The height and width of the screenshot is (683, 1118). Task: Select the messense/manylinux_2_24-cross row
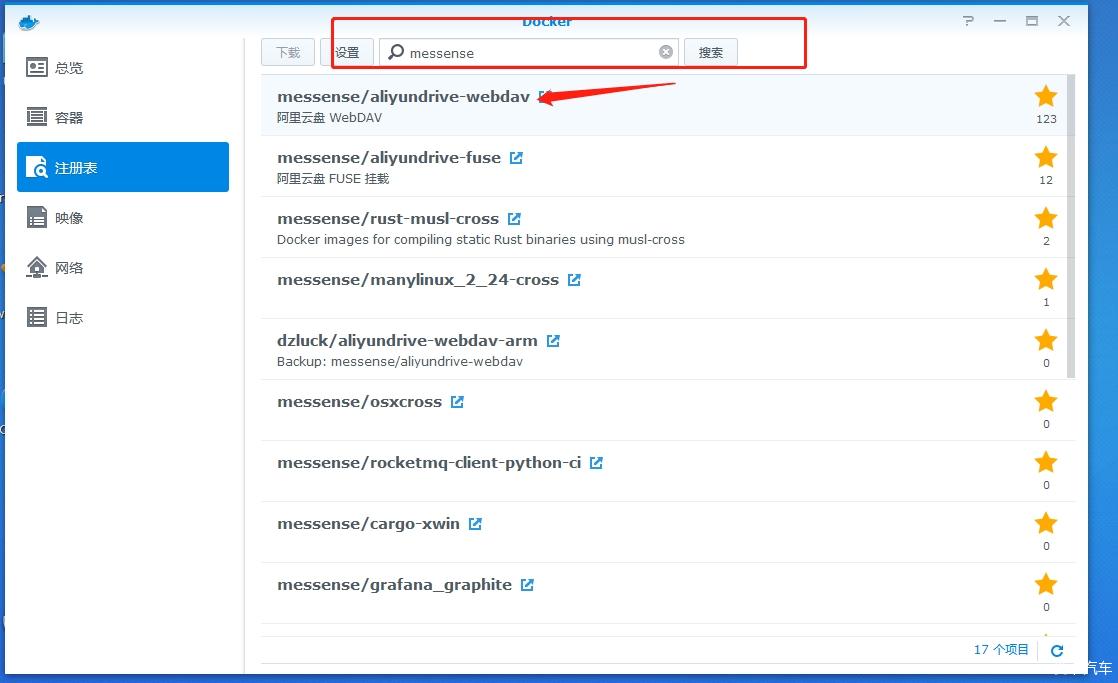[664, 288]
